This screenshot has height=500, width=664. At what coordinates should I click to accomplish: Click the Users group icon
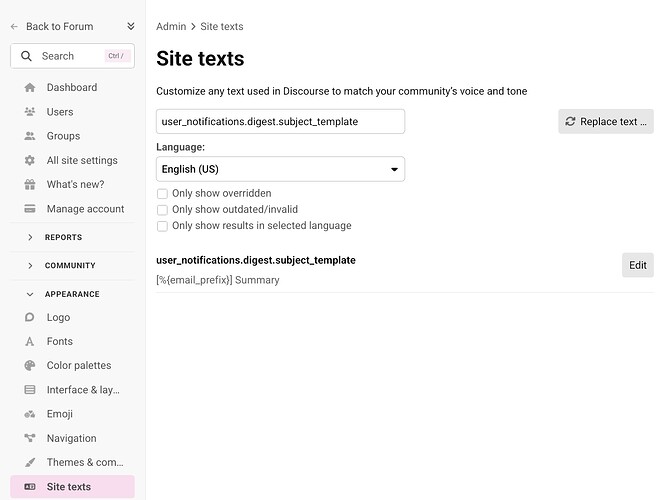30,112
